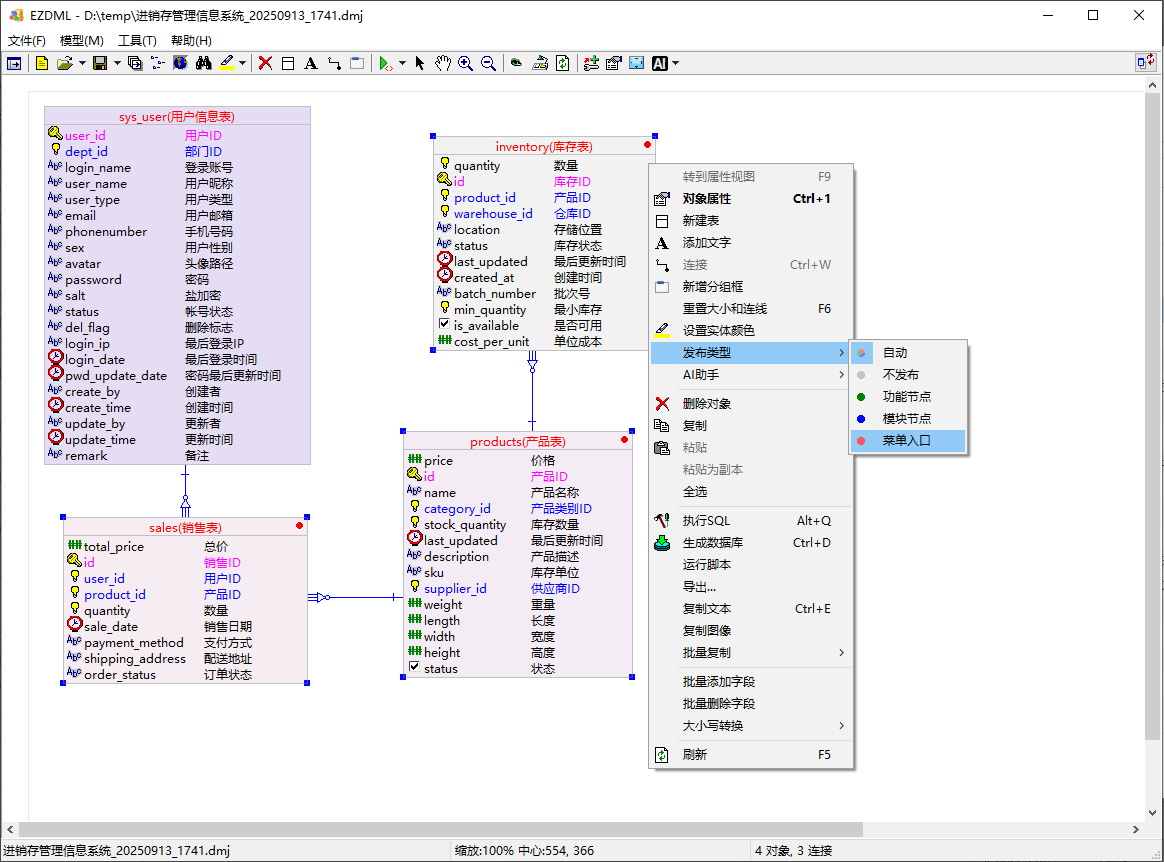Click 设置实体颜色 color option

pyautogui.click(x=718, y=330)
